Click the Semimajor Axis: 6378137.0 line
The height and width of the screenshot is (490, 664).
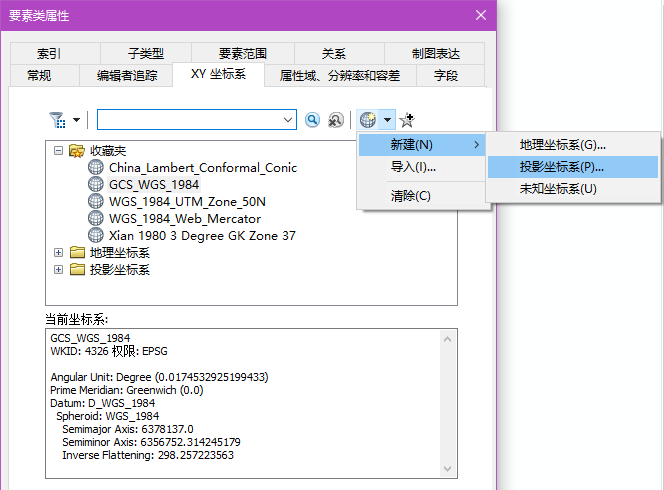pos(128,429)
